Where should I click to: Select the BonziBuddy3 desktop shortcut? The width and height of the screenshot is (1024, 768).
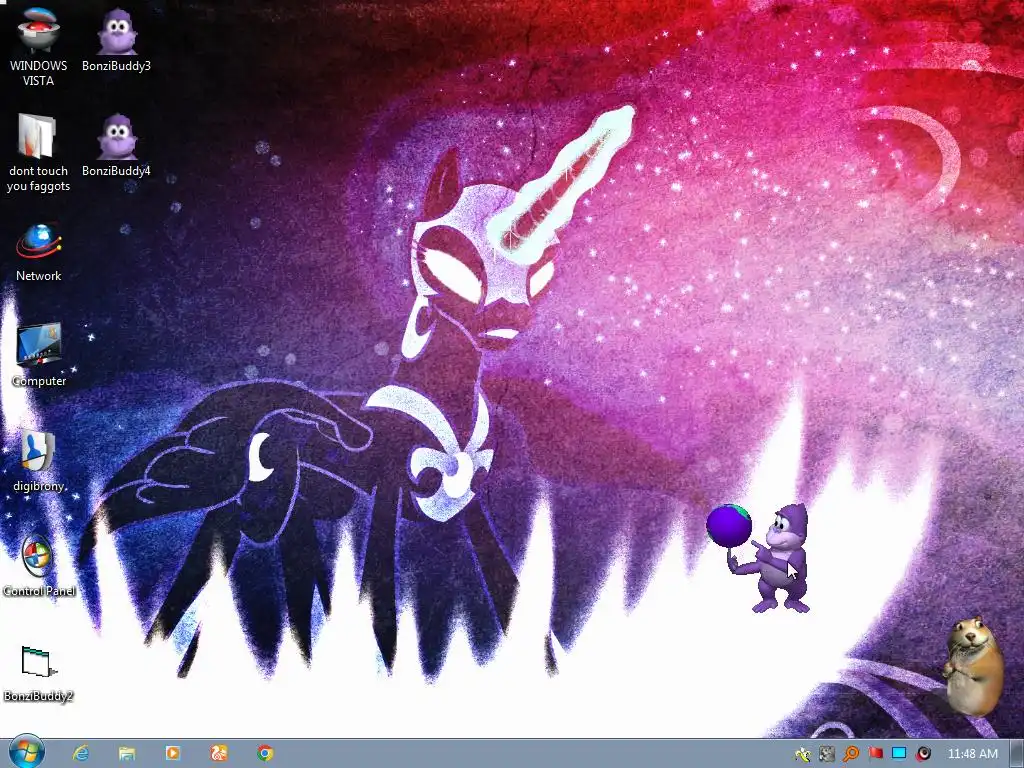point(116,39)
